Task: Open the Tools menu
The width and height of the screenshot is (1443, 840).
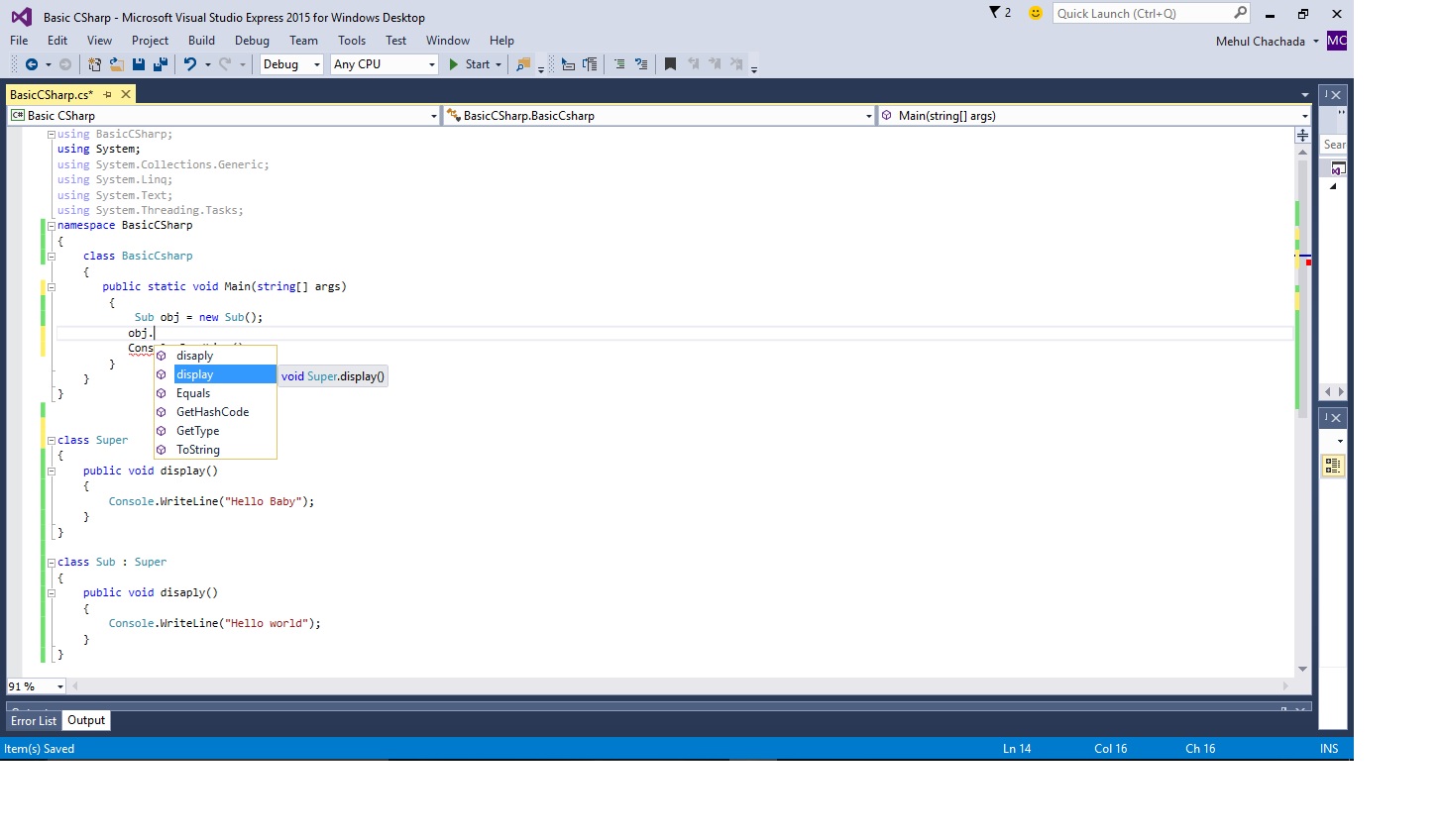Action: (x=352, y=41)
